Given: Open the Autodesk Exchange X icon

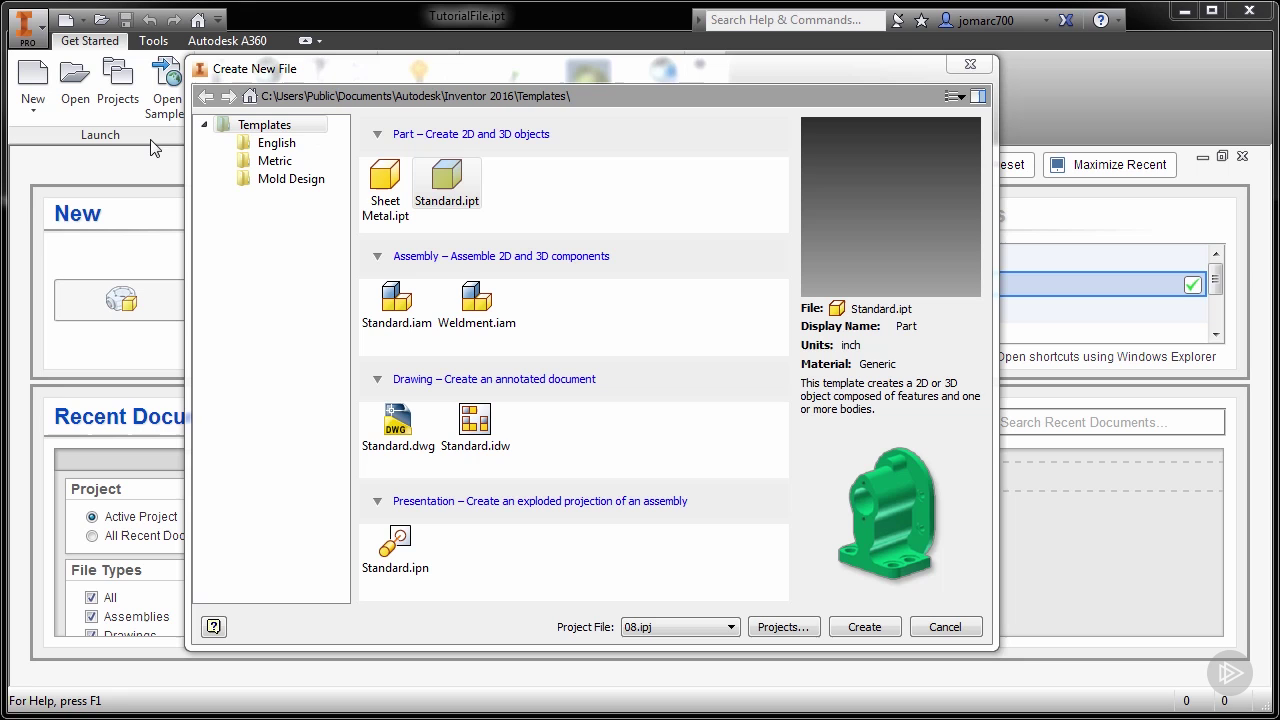Looking at the screenshot, I should pos(1067,20).
